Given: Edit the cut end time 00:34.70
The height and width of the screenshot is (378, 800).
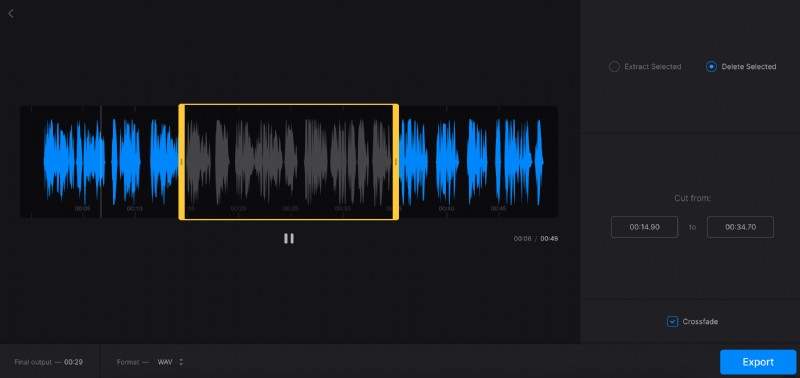Looking at the screenshot, I should coord(740,227).
